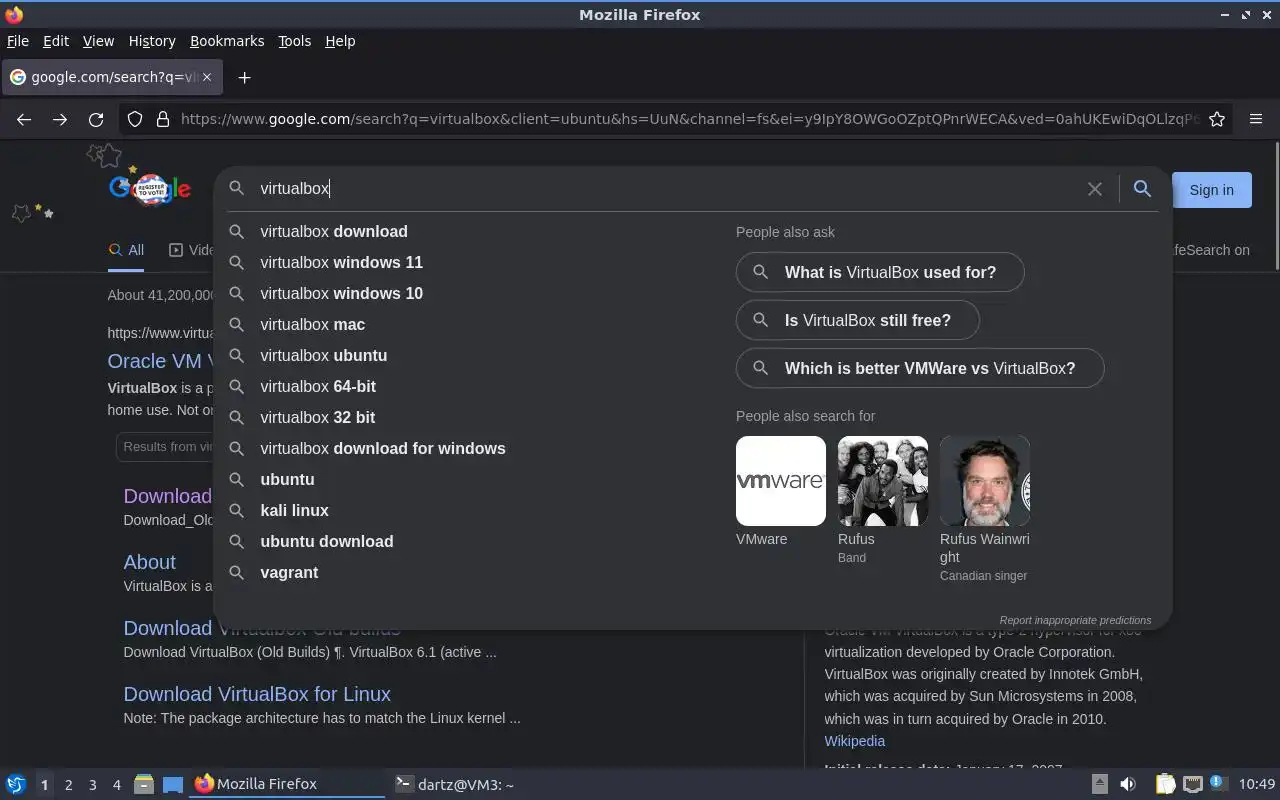Click Report inappropriate predictions
1280x800 pixels.
(1075, 620)
